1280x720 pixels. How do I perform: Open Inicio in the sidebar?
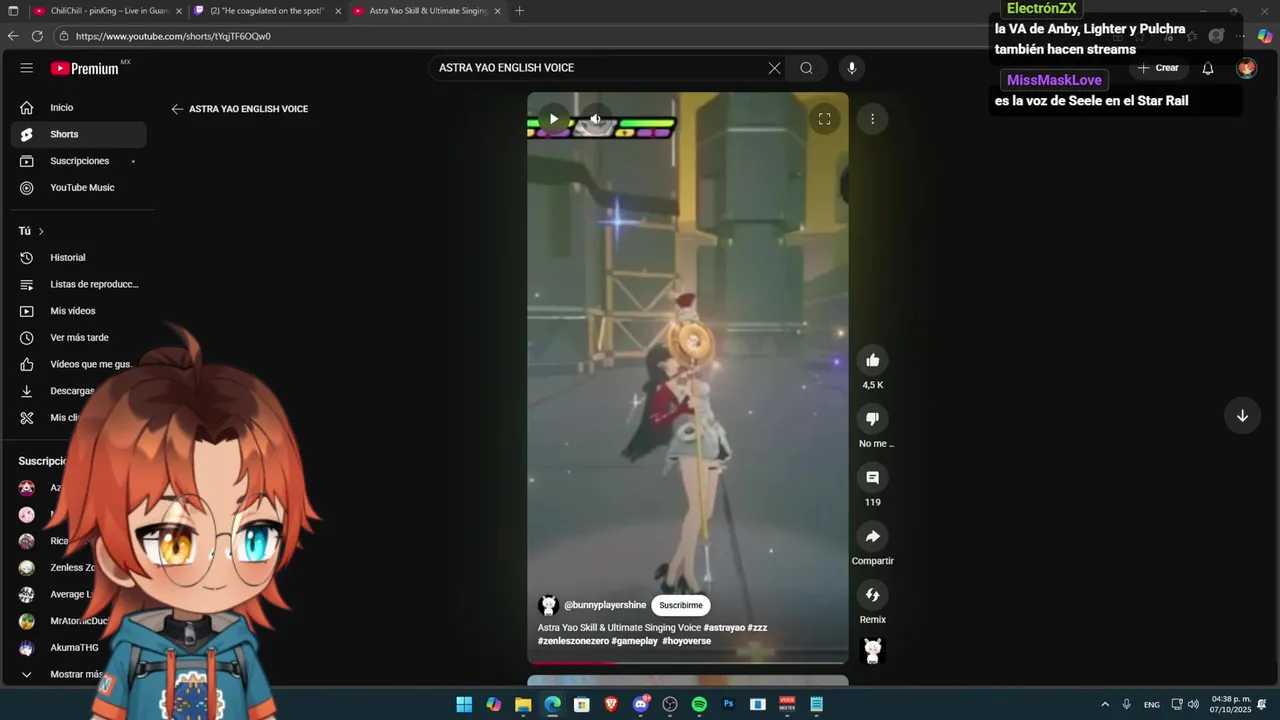[78, 107]
